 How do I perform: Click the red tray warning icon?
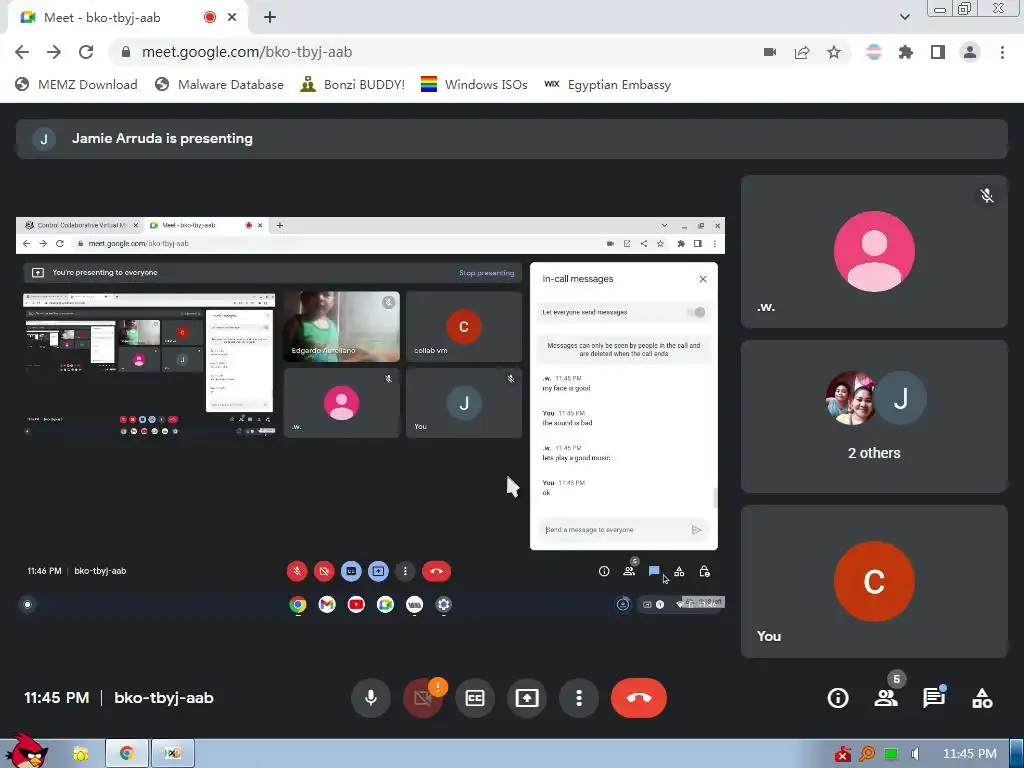click(x=842, y=754)
